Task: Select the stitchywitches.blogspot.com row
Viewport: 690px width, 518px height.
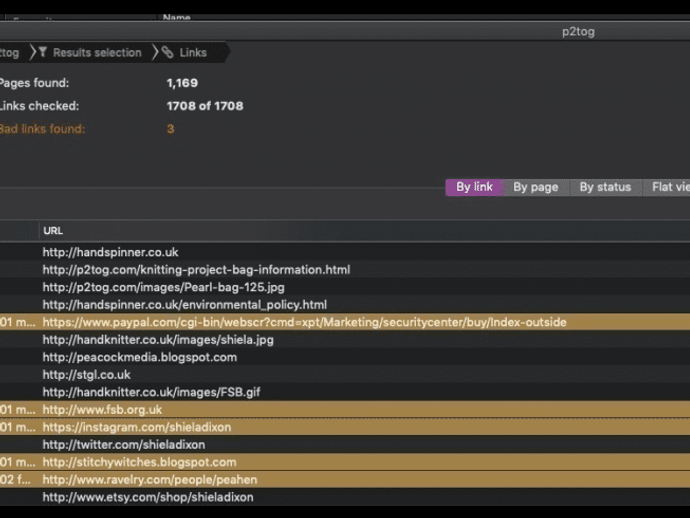Action: (345, 462)
